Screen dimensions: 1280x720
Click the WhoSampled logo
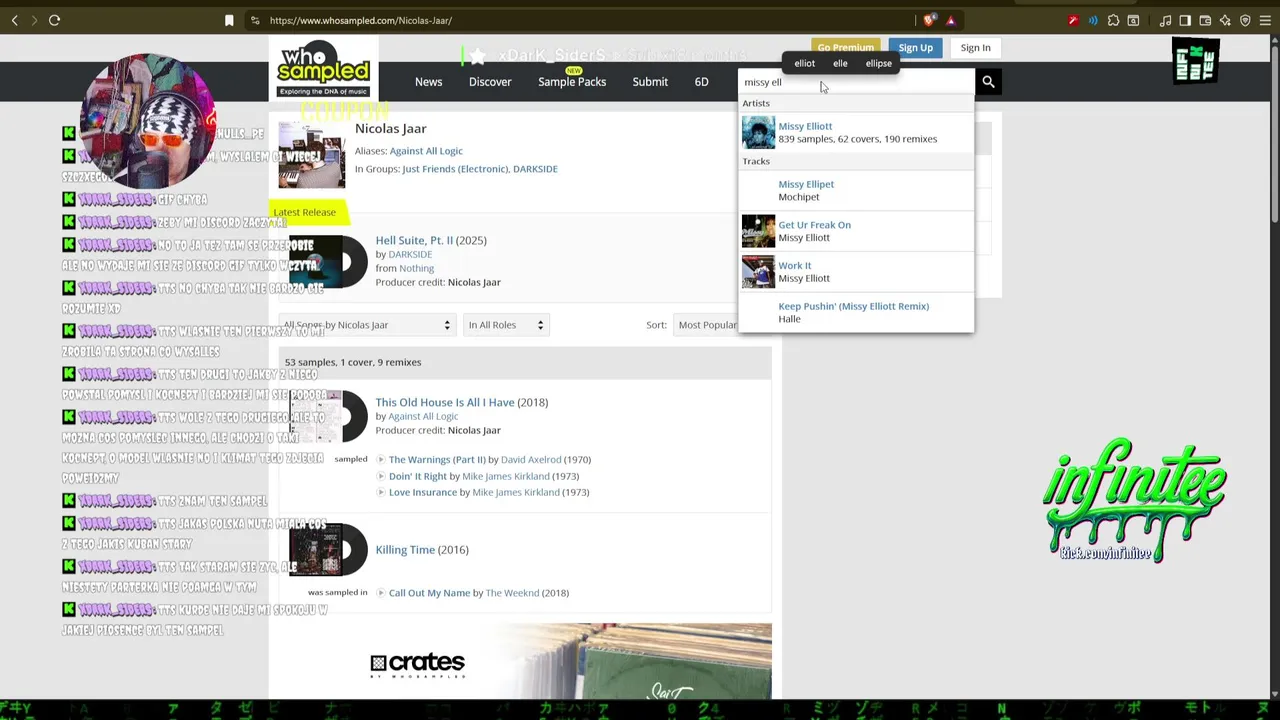323,70
